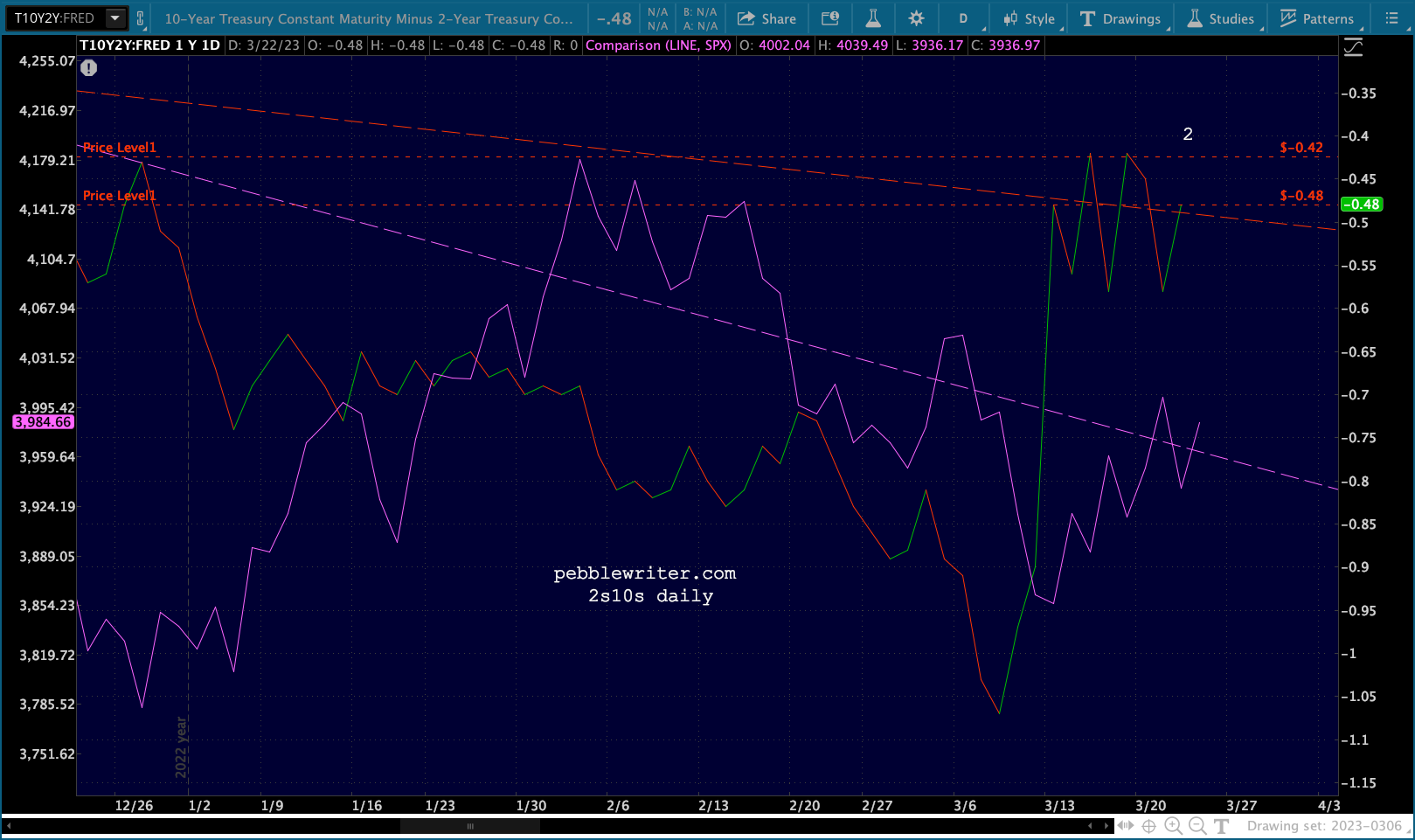Viewport: 1415px width, 840px height.
Task: Click the expand time axis arrows icon
Action: [x=1126, y=826]
